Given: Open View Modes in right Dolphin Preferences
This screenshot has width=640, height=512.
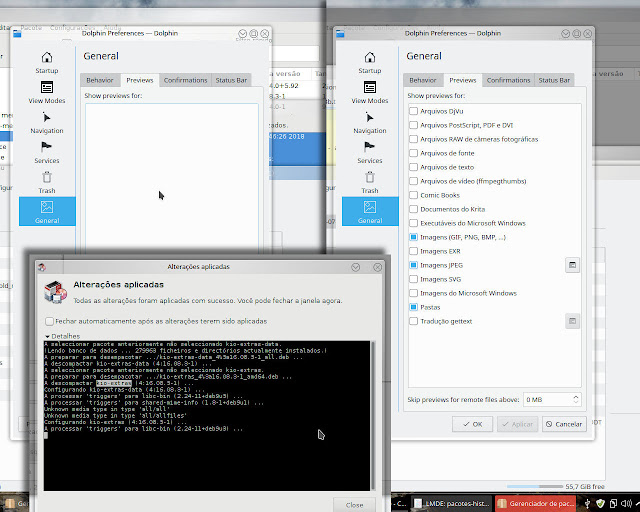Looking at the screenshot, I should tap(370, 92).
